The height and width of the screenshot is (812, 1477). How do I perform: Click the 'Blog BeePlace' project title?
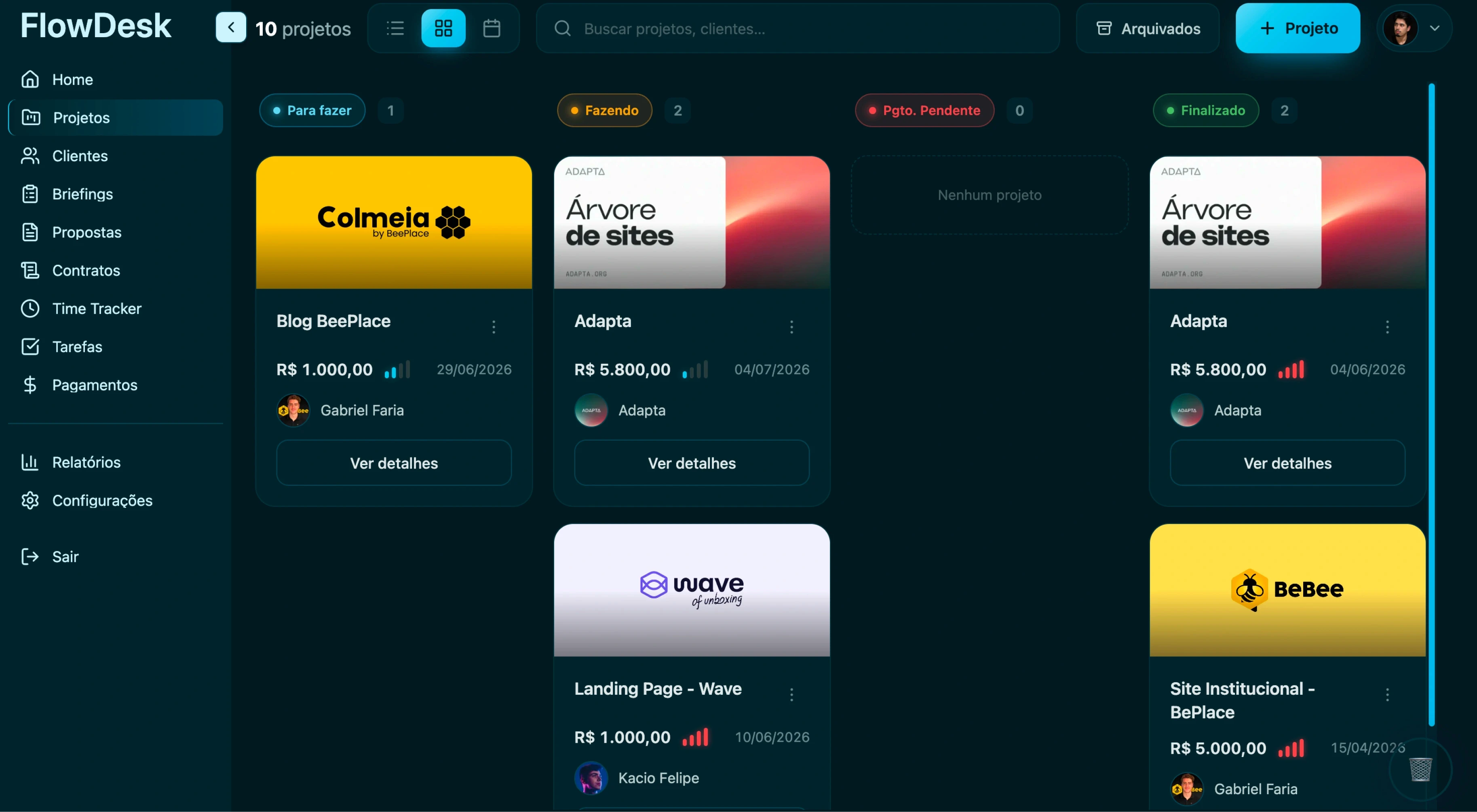[x=333, y=321]
